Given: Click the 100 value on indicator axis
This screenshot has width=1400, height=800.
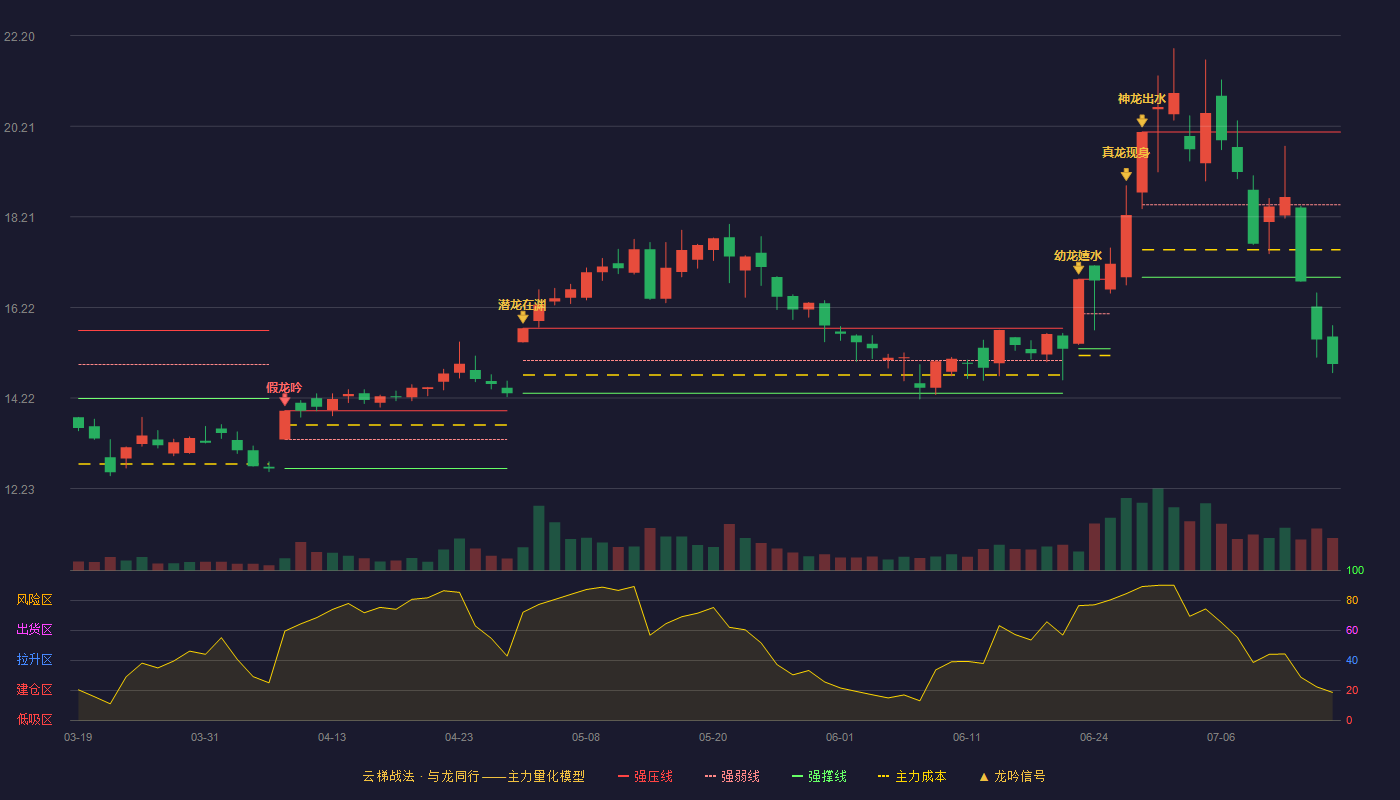Looking at the screenshot, I should [x=1355, y=571].
